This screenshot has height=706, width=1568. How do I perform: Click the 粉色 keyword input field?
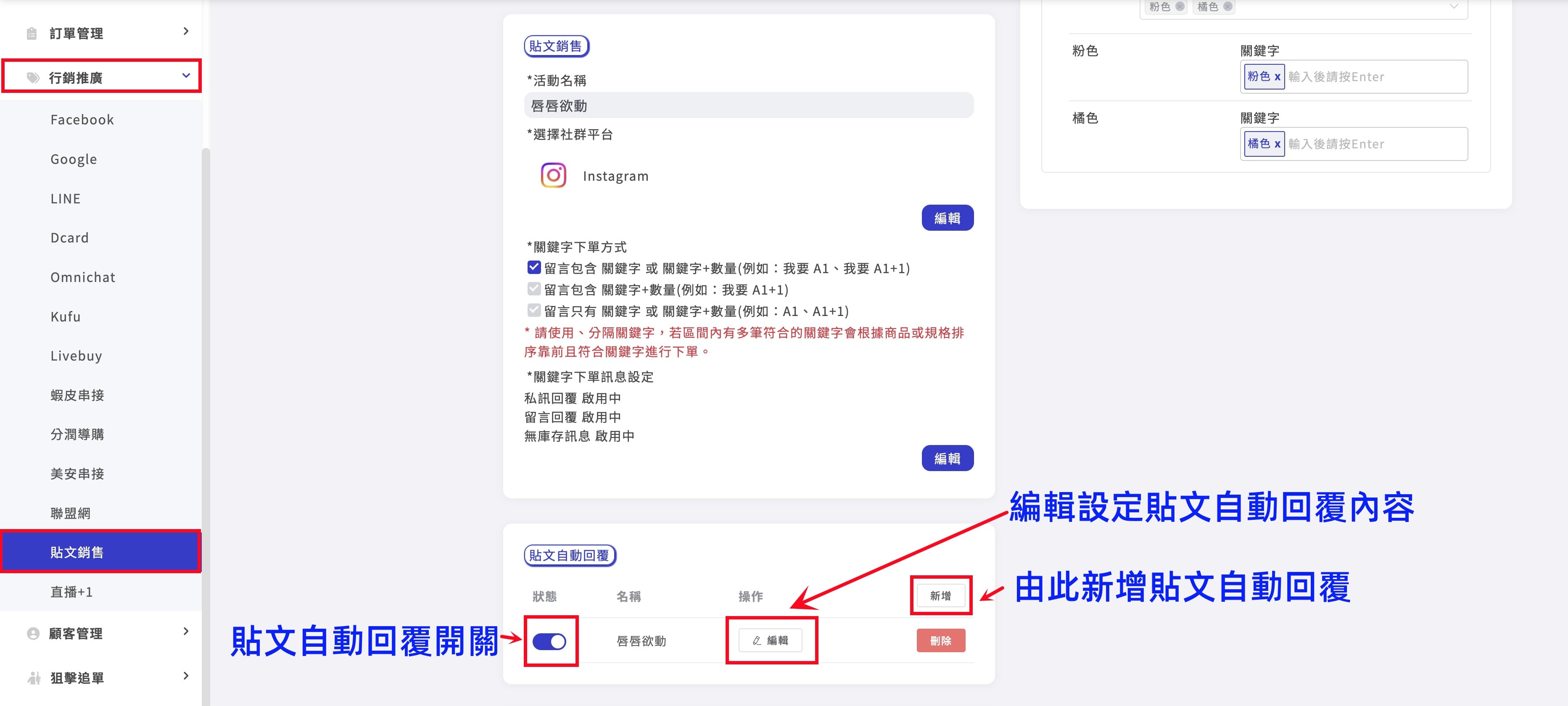(x=1354, y=76)
